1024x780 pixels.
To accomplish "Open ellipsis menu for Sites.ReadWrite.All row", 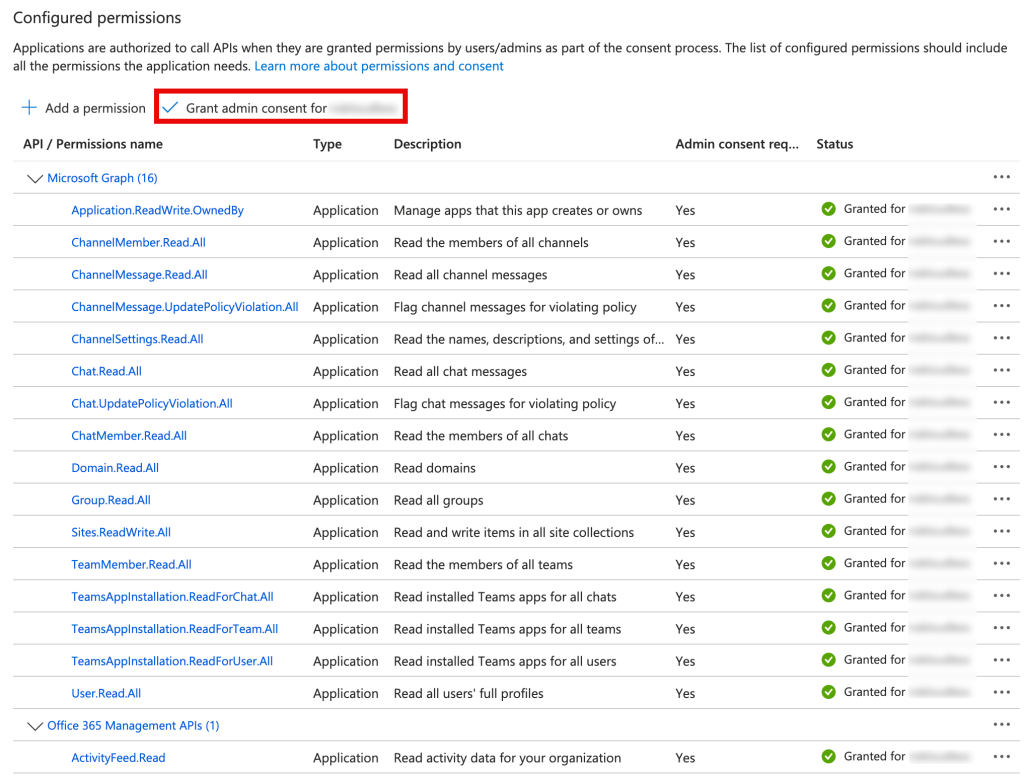I will pos(1001,531).
